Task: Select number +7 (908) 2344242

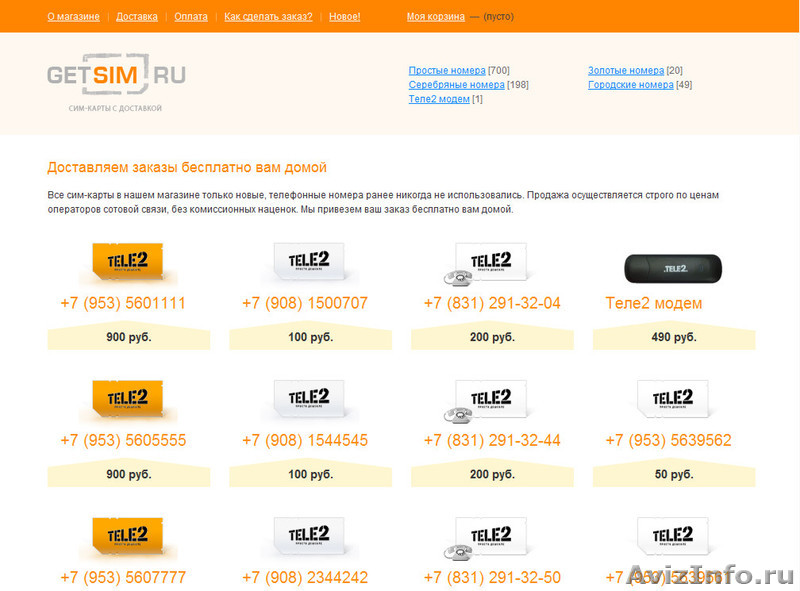Action: [305, 578]
